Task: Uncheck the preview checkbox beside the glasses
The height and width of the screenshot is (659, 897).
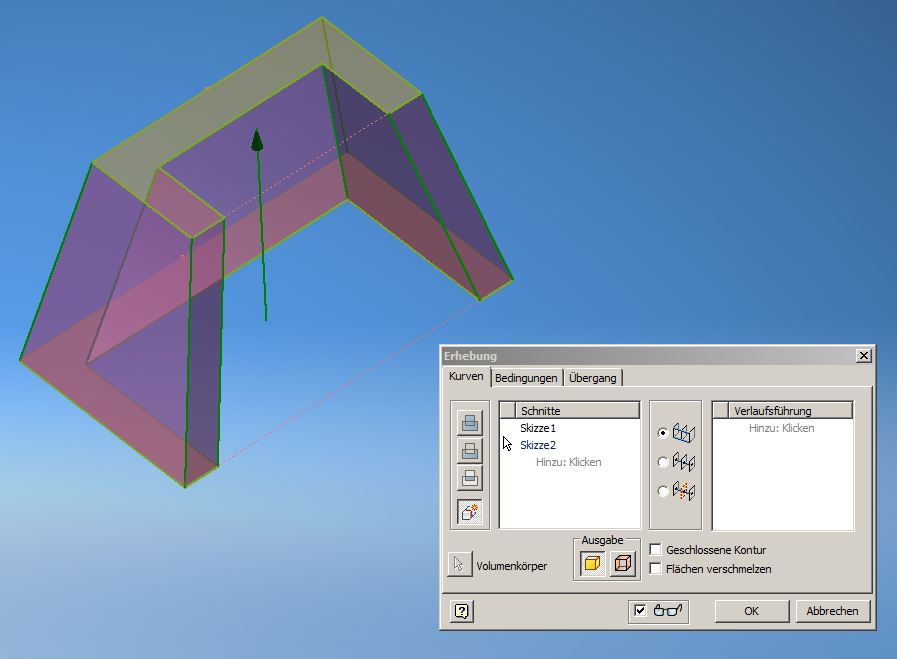Action: coord(640,610)
